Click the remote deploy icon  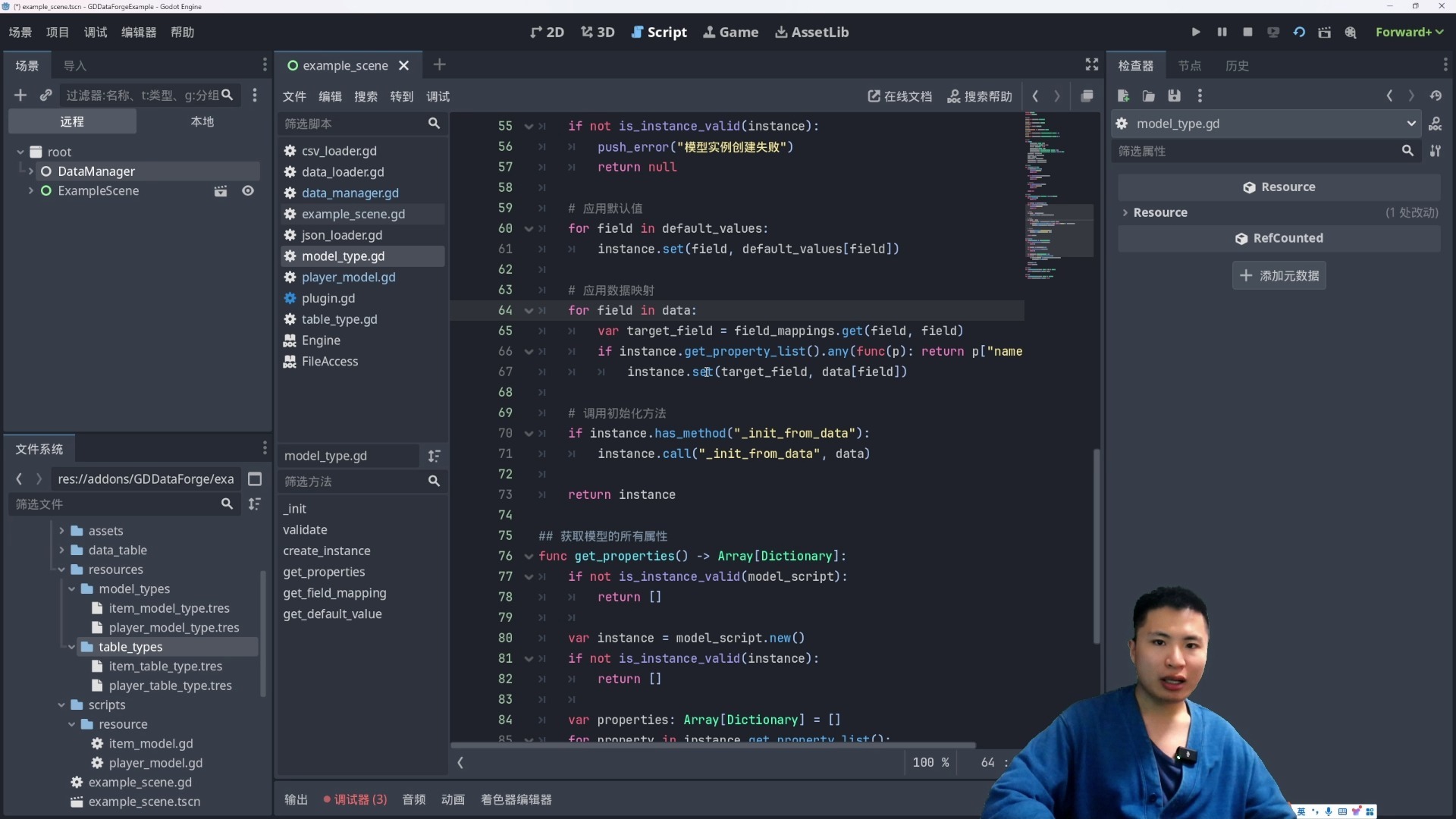click(1273, 32)
